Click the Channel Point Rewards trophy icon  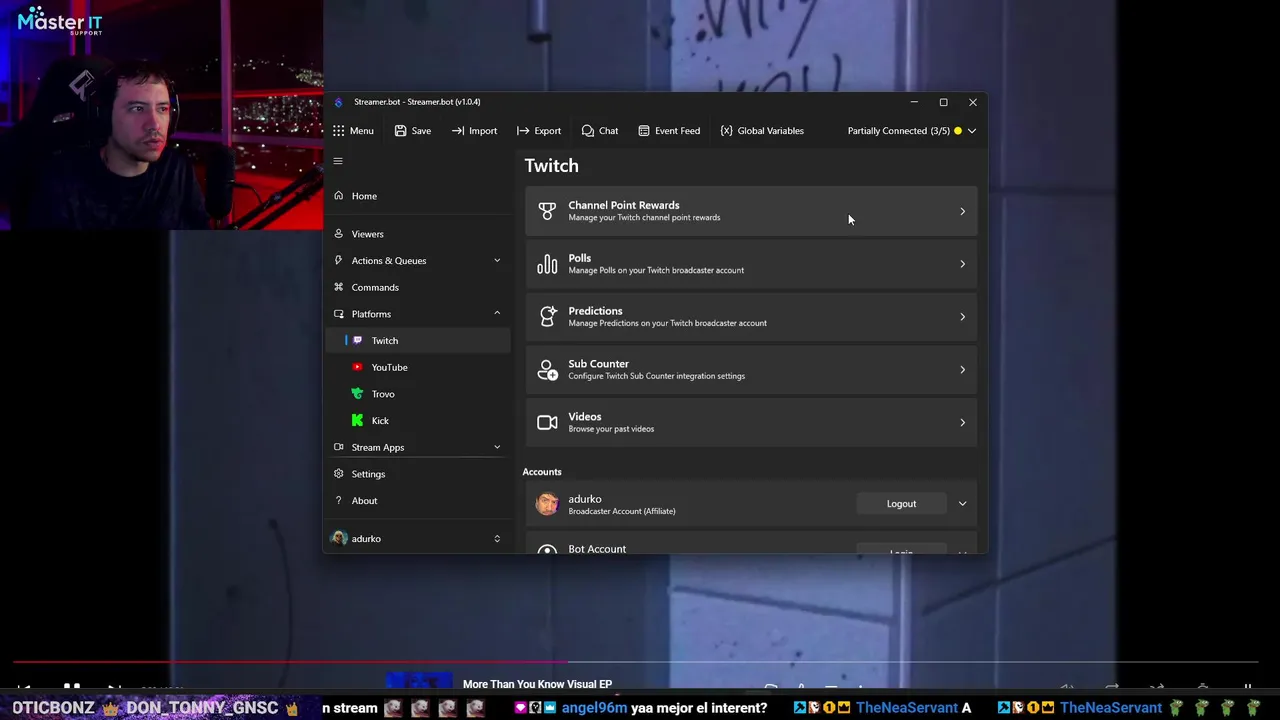point(547,211)
